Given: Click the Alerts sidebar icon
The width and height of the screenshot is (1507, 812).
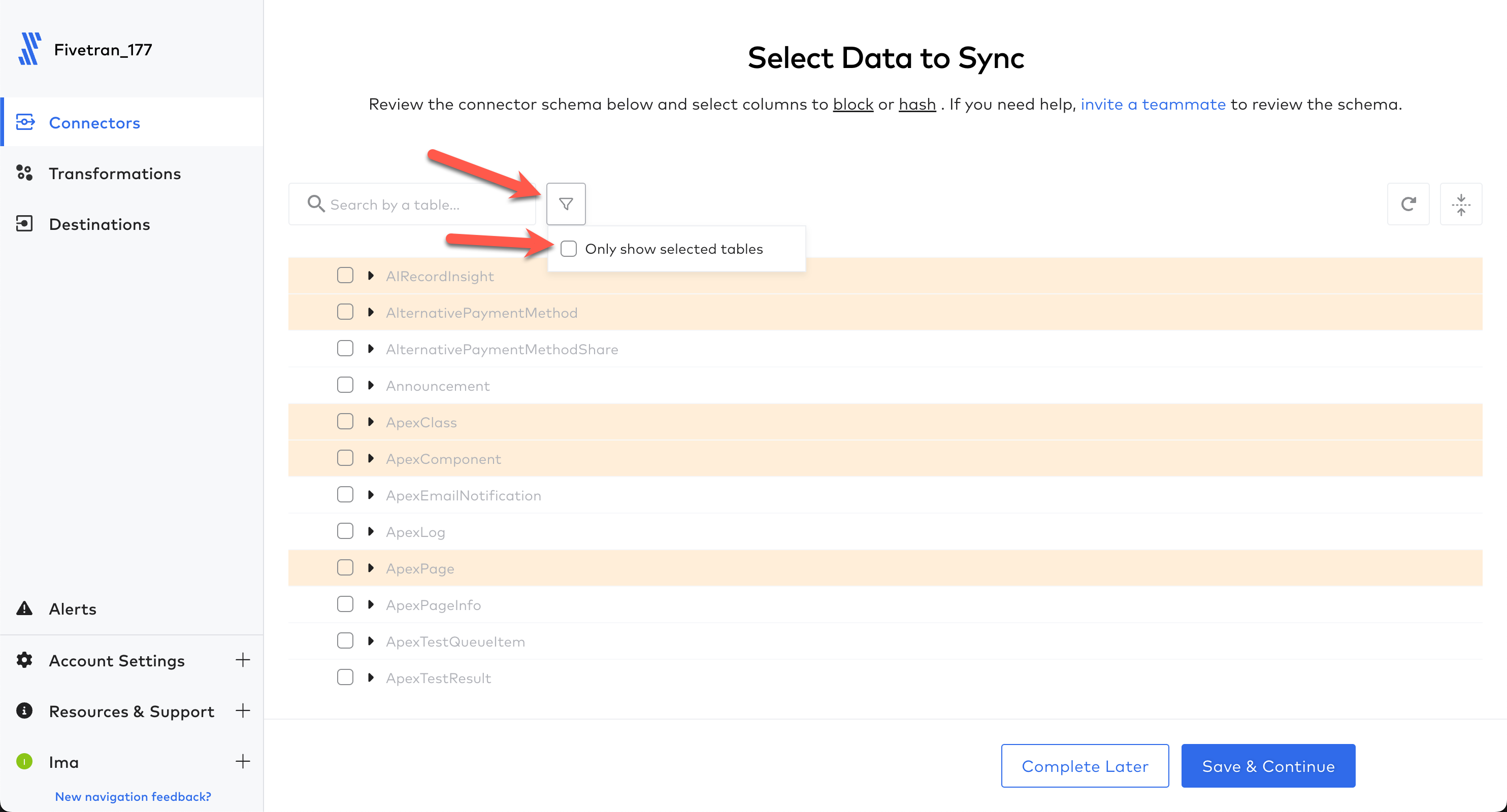Looking at the screenshot, I should pyautogui.click(x=25, y=608).
